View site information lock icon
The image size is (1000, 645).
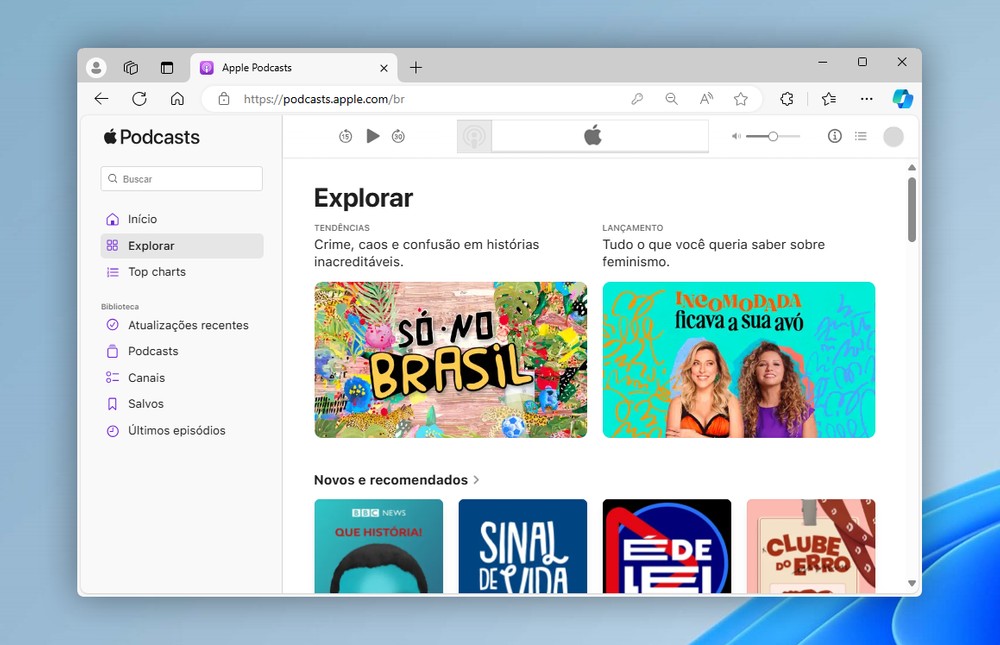224,99
